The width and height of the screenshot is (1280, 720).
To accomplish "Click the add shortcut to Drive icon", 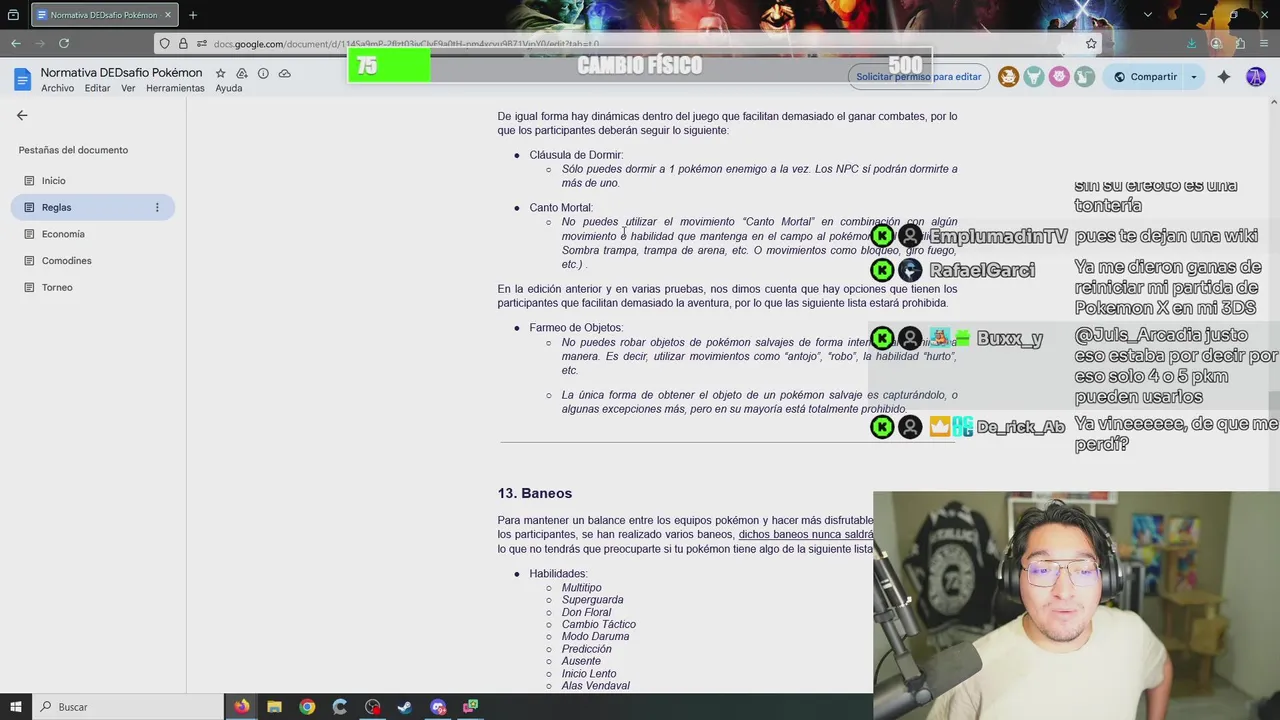I will point(242,73).
